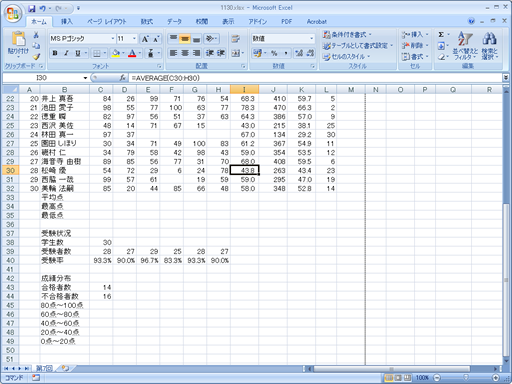This screenshot has height=384, width=512.
Task: Expand the Name Box dropdown arrow
Action: coord(85,78)
